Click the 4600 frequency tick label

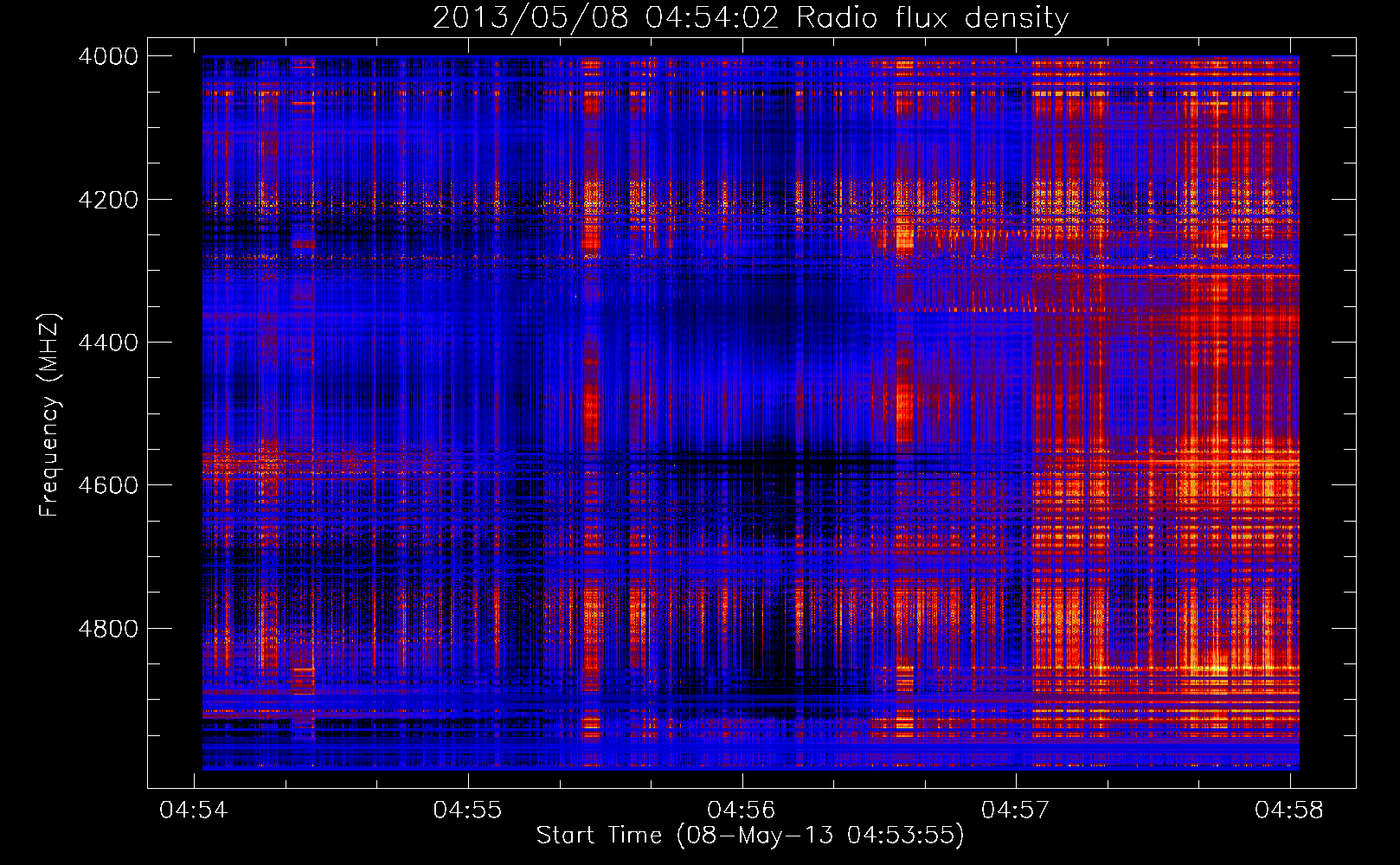(108, 485)
